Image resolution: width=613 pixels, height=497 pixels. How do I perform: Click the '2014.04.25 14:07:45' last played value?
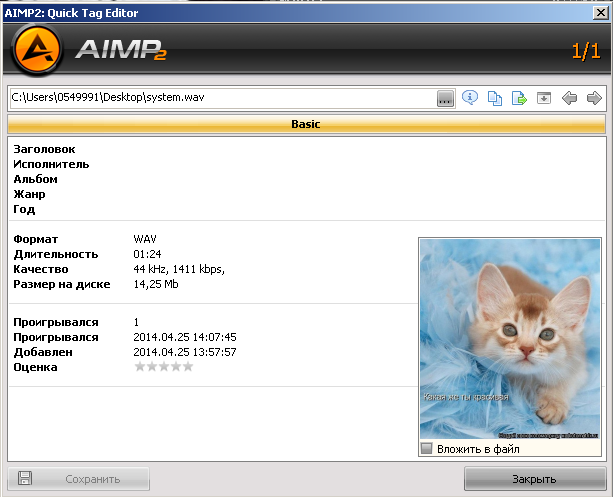[185, 337]
